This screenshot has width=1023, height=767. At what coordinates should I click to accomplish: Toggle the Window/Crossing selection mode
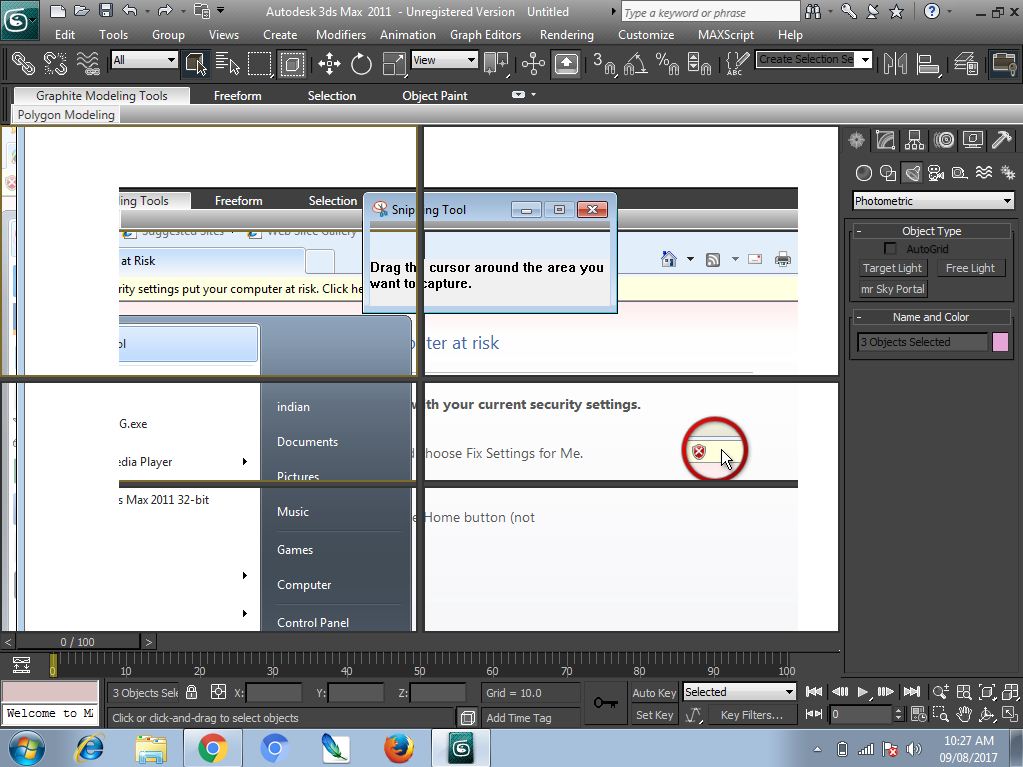pyautogui.click(x=292, y=63)
